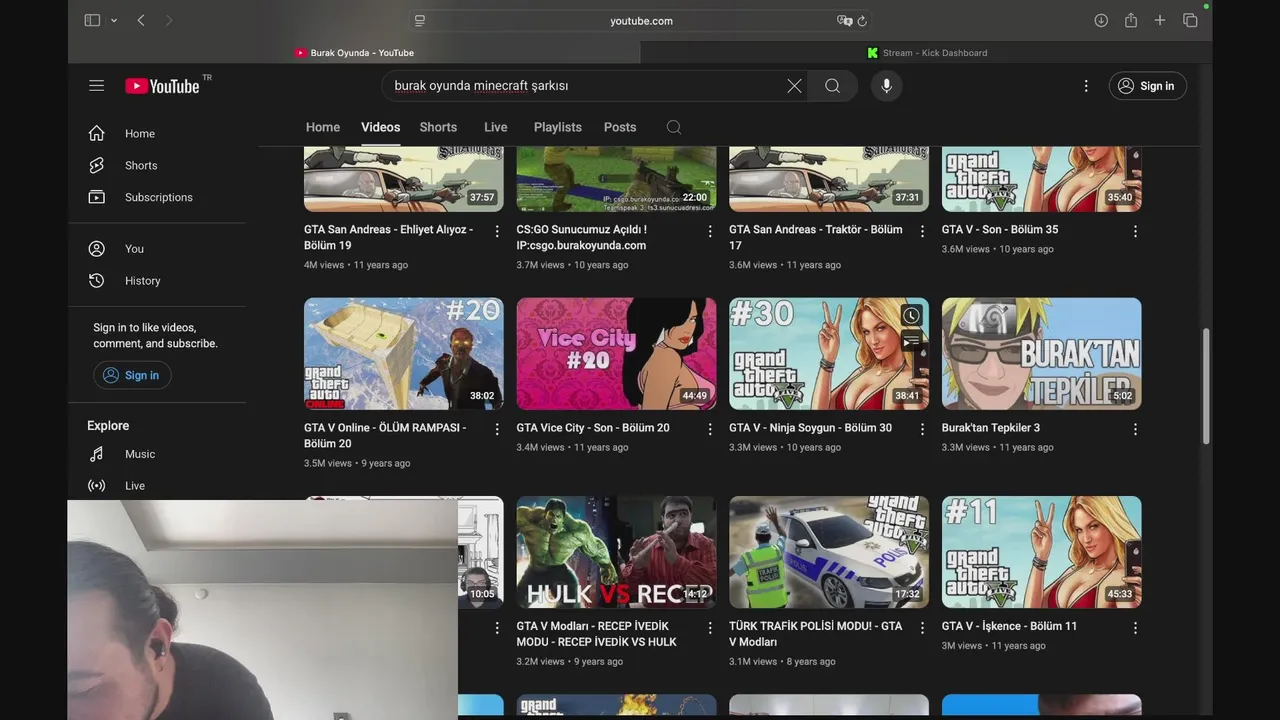
Task: Open more options for GTA V Online - ÖLÜM RAMPASI
Action: [497, 429]
